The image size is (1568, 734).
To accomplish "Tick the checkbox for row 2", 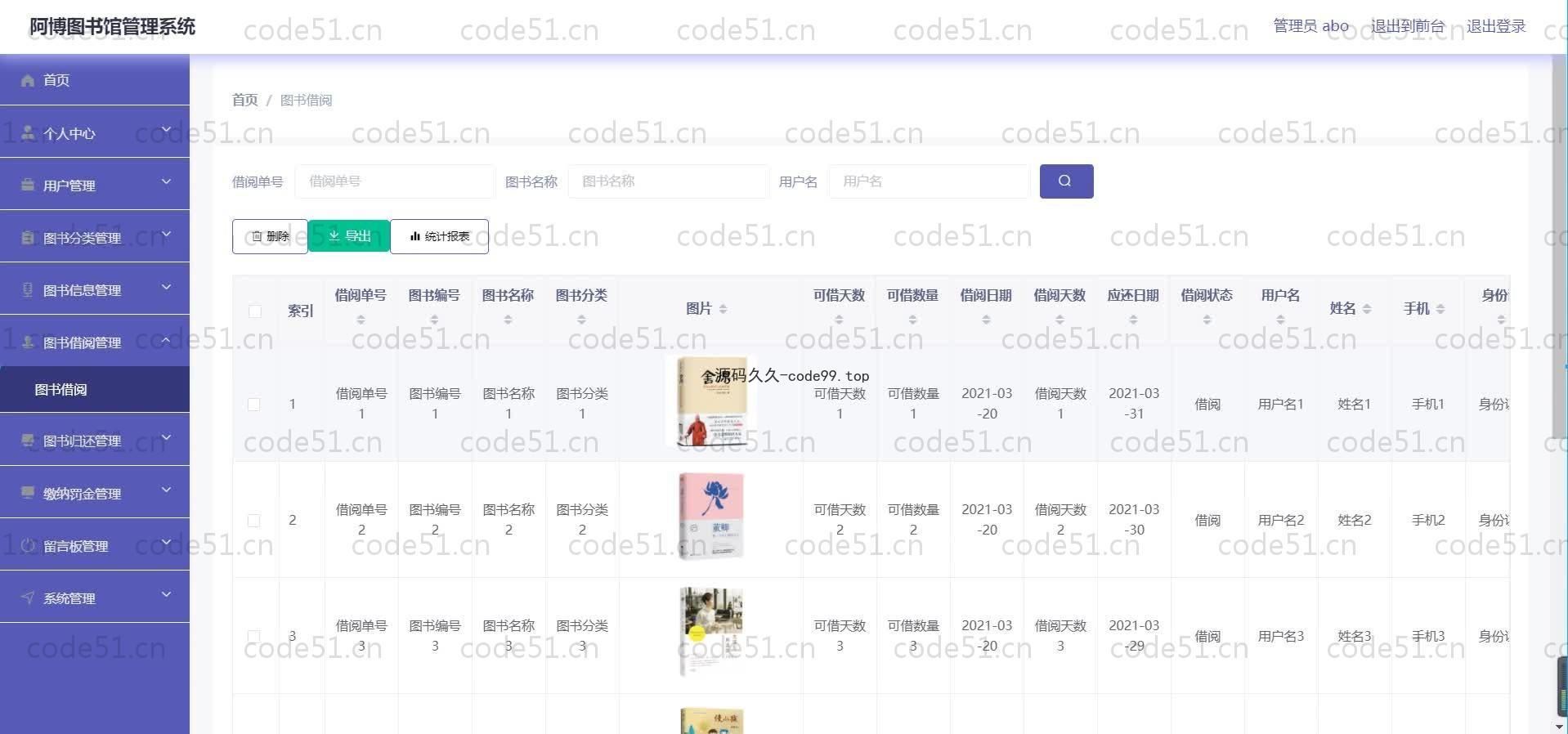I will 254,521.
